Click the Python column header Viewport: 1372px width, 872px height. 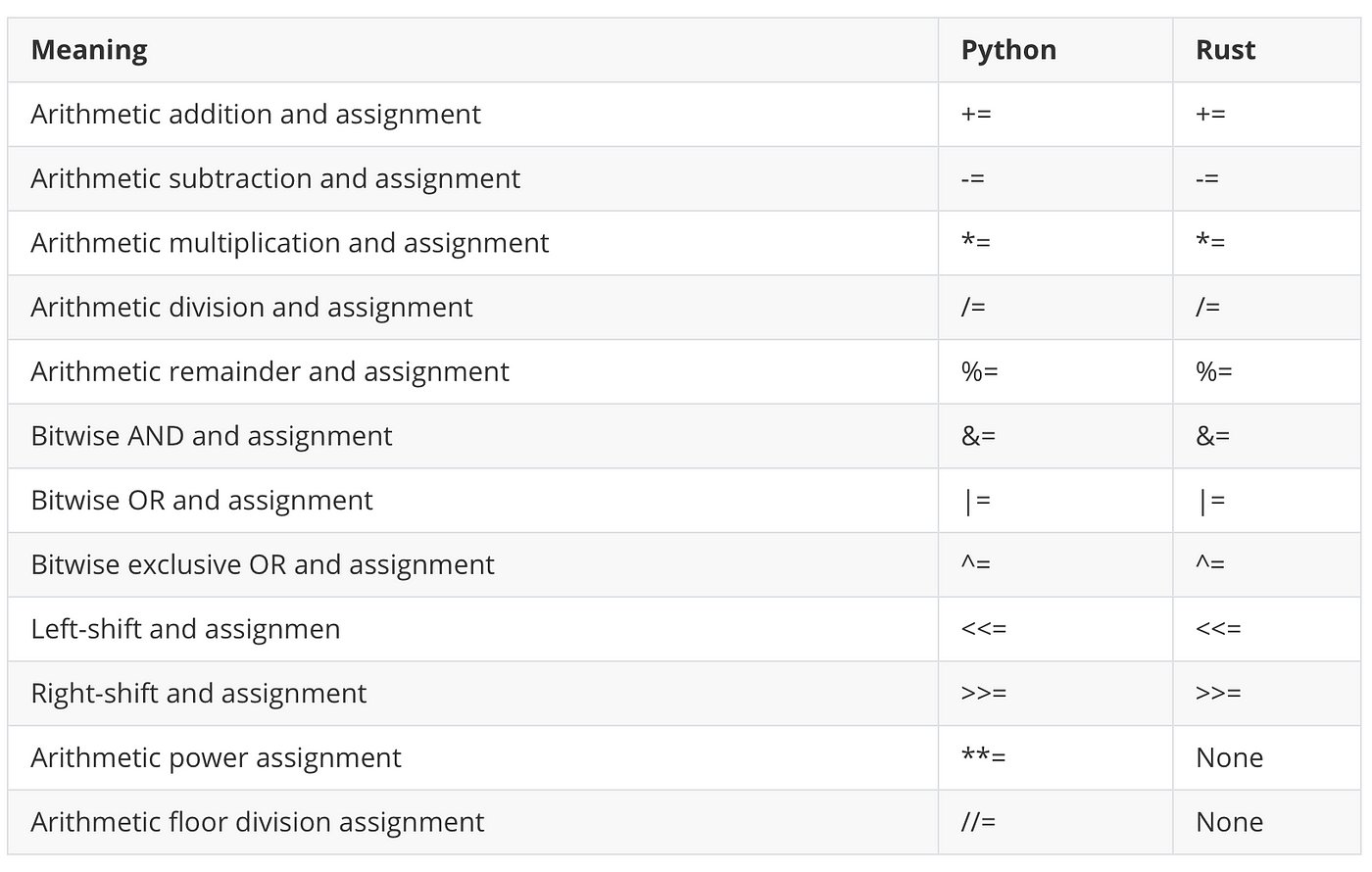(x=1008, y=50)
